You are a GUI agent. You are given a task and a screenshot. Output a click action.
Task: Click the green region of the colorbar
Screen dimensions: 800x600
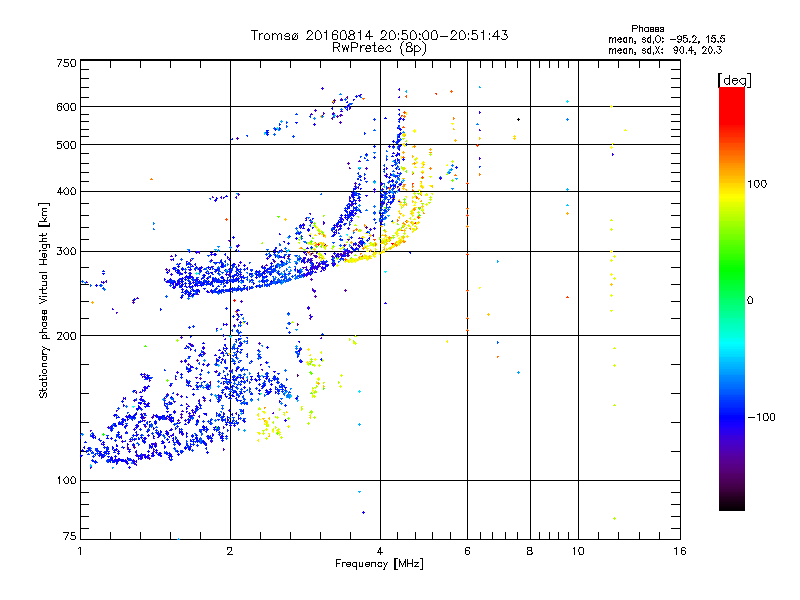[x=732, y=270]
